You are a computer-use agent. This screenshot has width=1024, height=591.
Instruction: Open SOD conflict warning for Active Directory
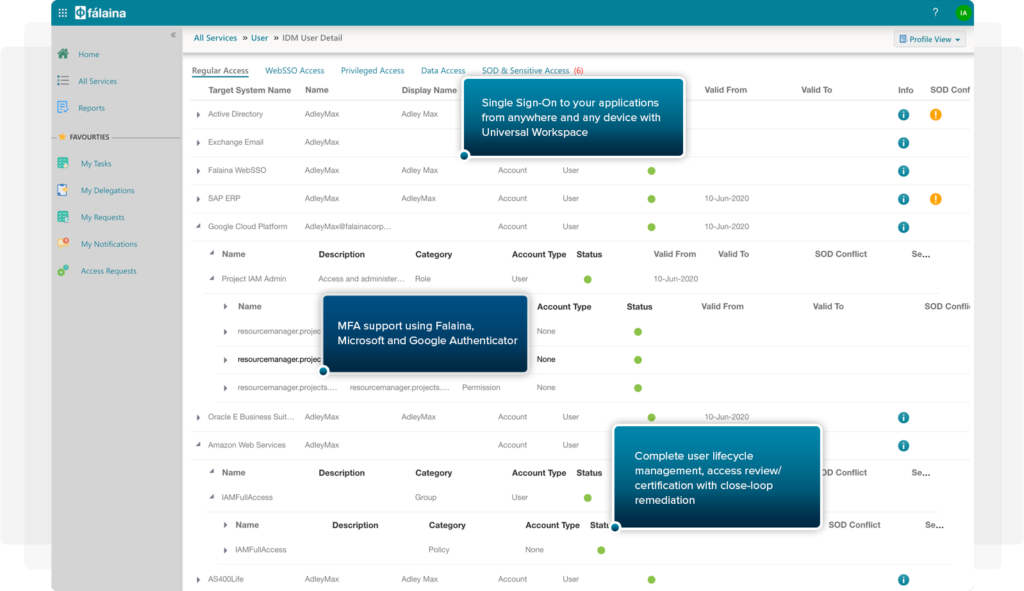click(935, 115)
